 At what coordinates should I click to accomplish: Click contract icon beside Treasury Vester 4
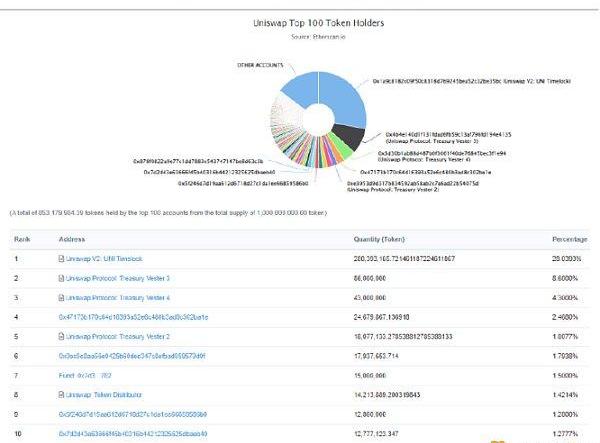pos(62,297)
